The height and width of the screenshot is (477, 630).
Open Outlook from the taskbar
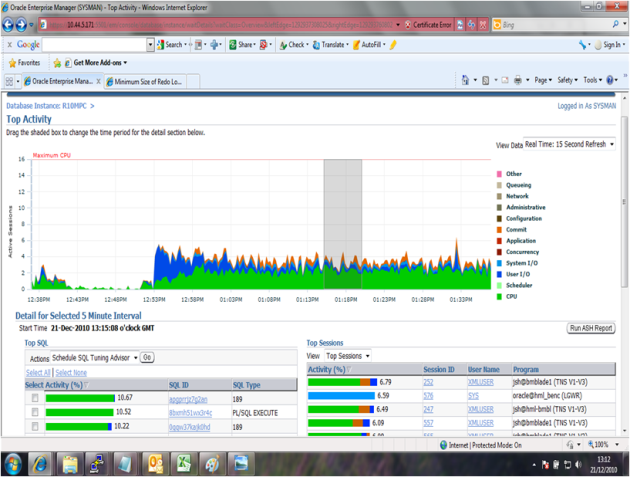154,463
